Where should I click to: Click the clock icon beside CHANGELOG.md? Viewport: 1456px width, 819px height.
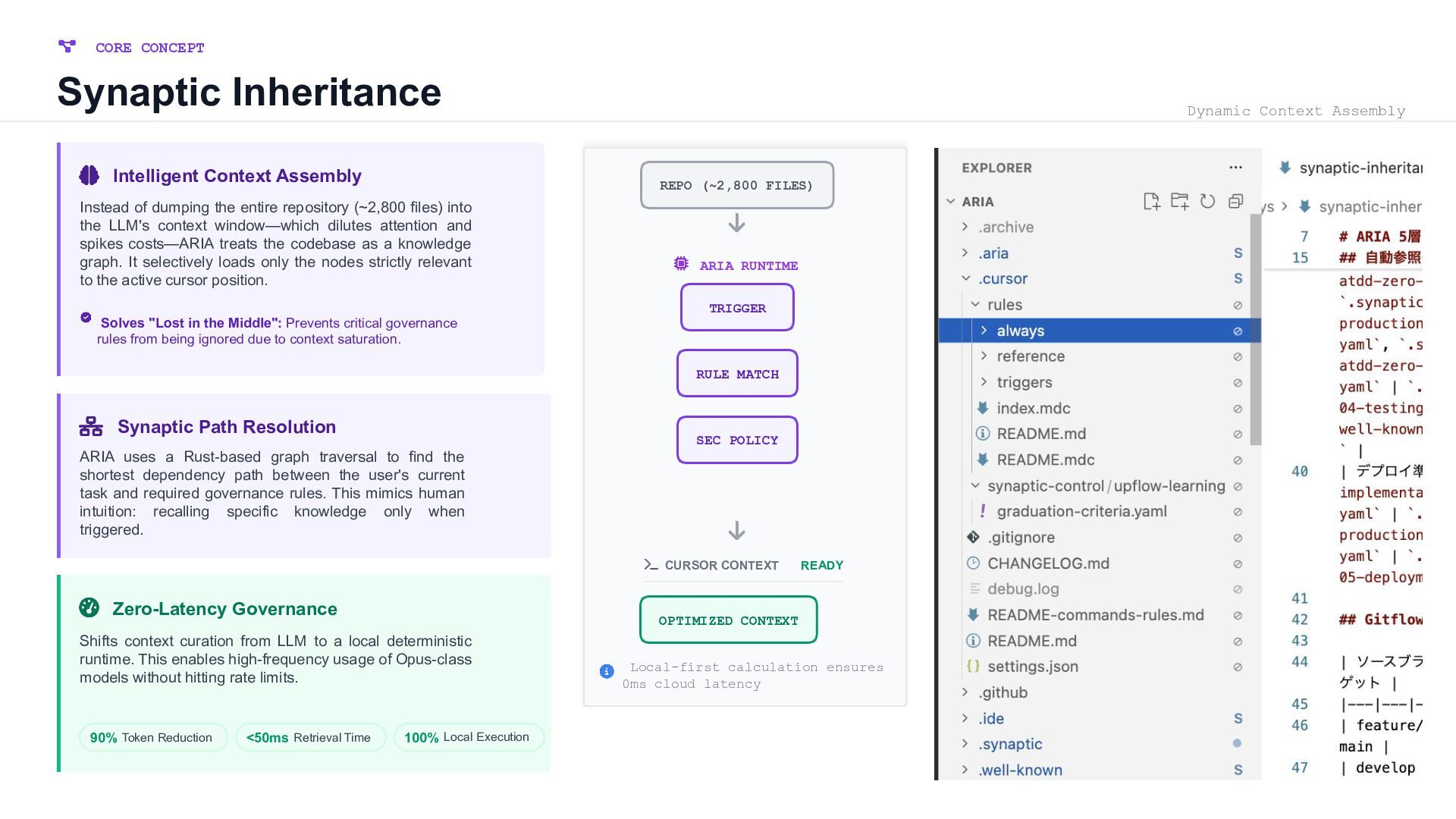tap(973, 563)
